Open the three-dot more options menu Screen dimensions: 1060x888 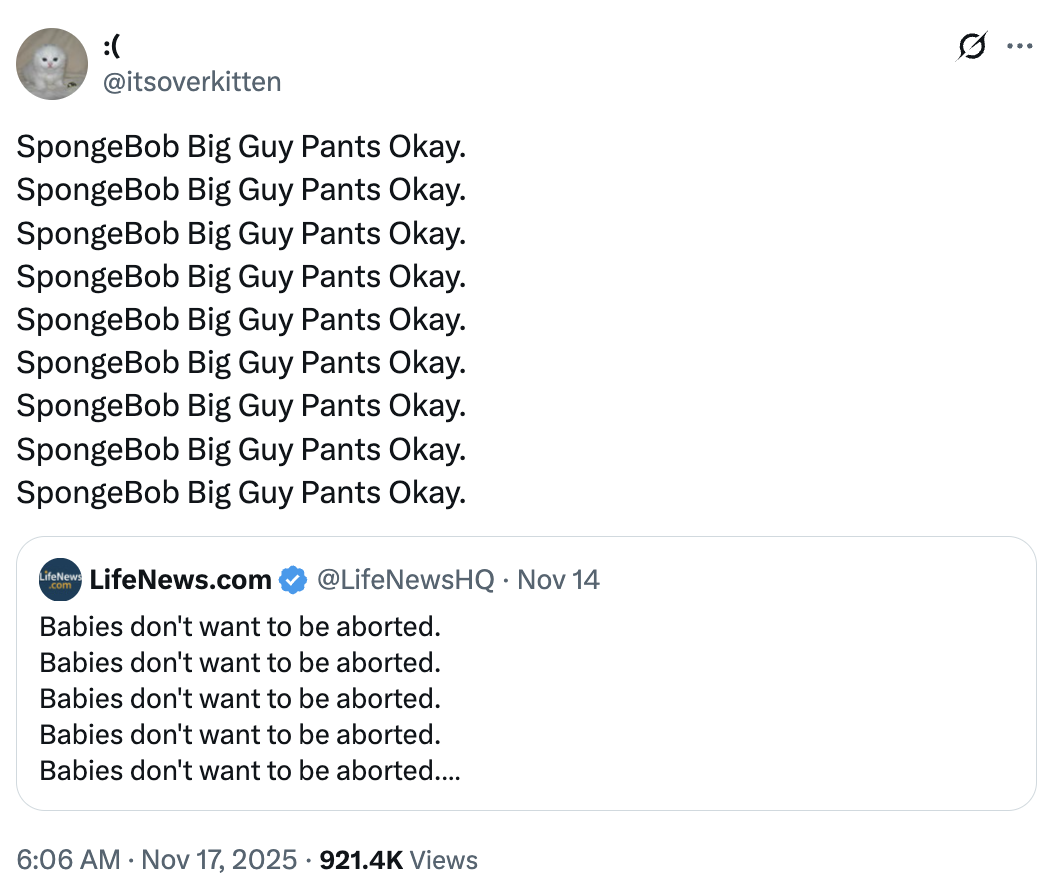tap(1019, 46)
